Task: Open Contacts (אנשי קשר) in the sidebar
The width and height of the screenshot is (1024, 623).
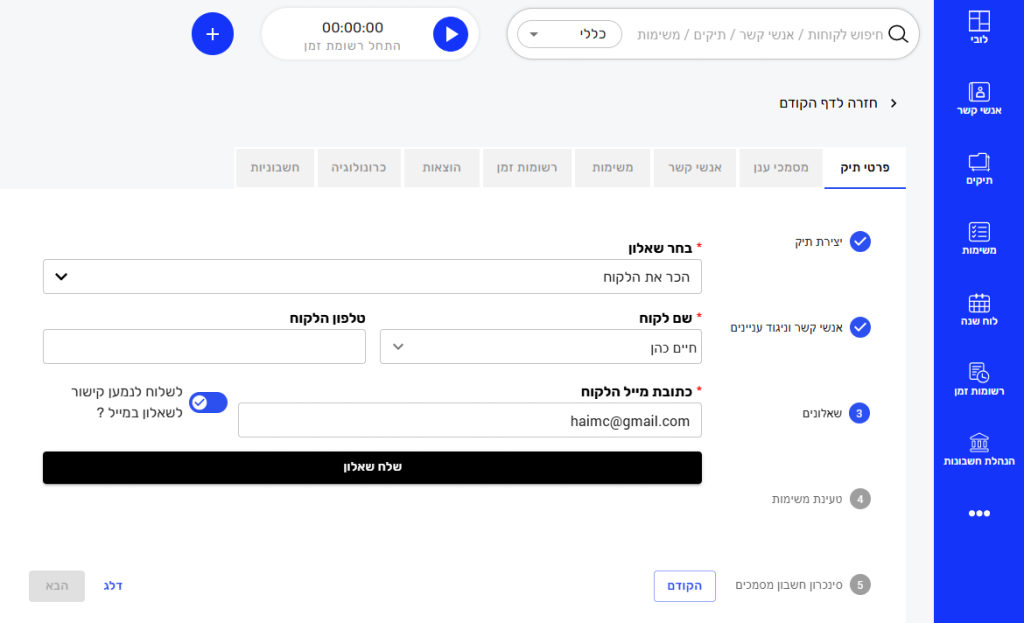Action: (x=979, y=98)
